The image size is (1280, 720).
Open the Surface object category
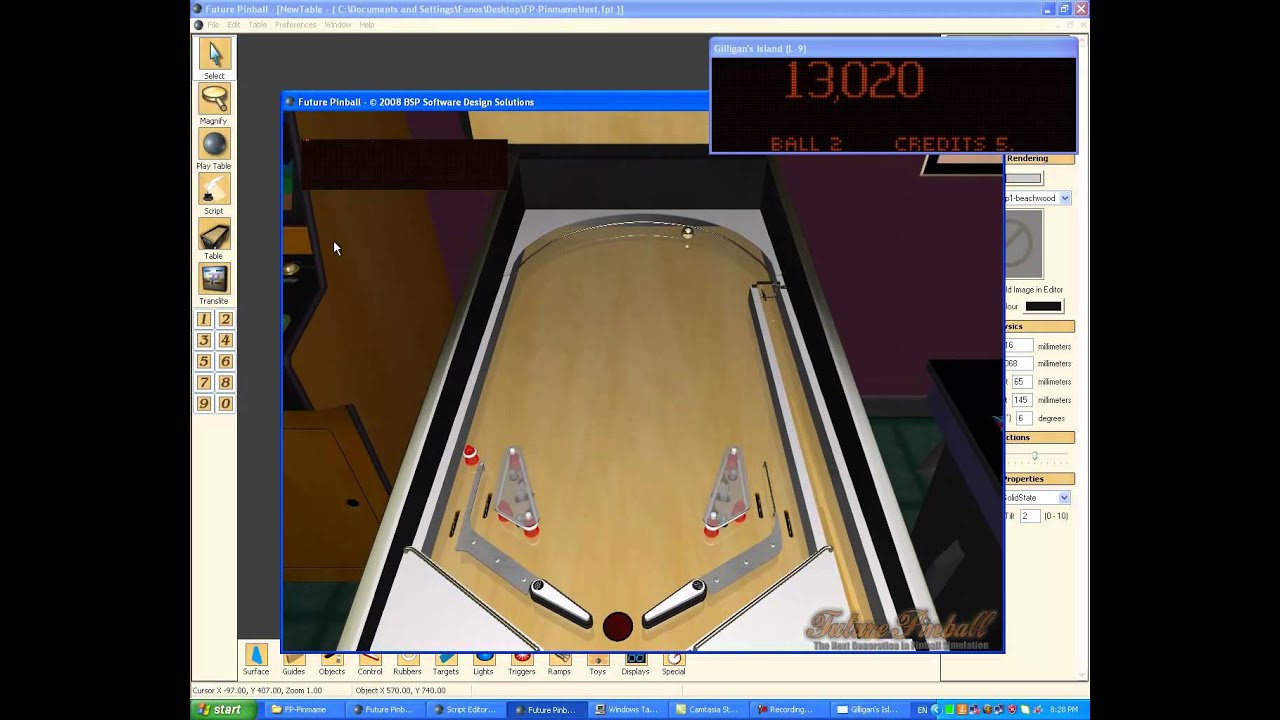(256, 659)
